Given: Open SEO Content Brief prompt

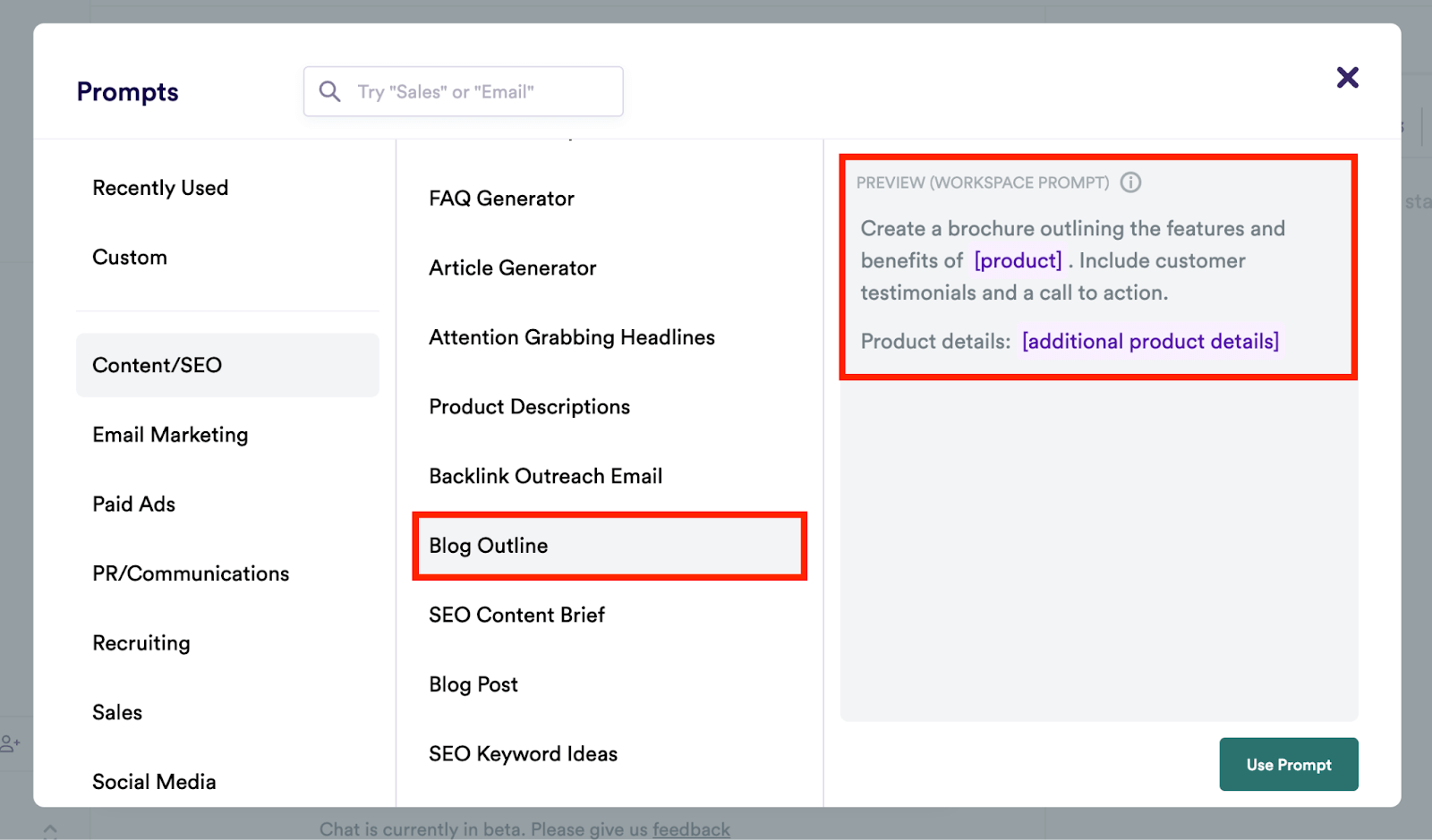Looking at the screenshot, I should (x=516, y=615).
